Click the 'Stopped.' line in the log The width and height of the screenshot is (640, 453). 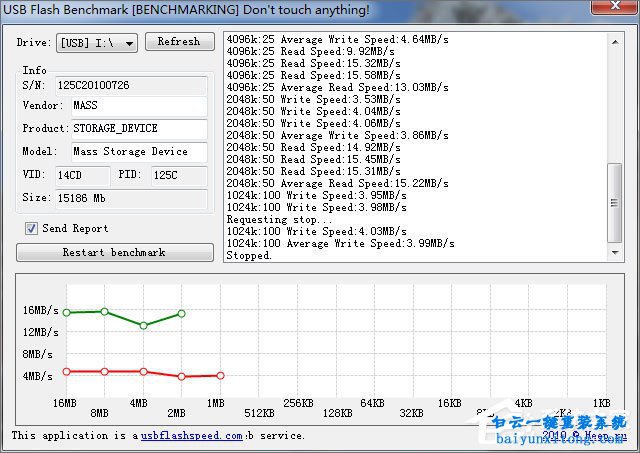point(250,256)
